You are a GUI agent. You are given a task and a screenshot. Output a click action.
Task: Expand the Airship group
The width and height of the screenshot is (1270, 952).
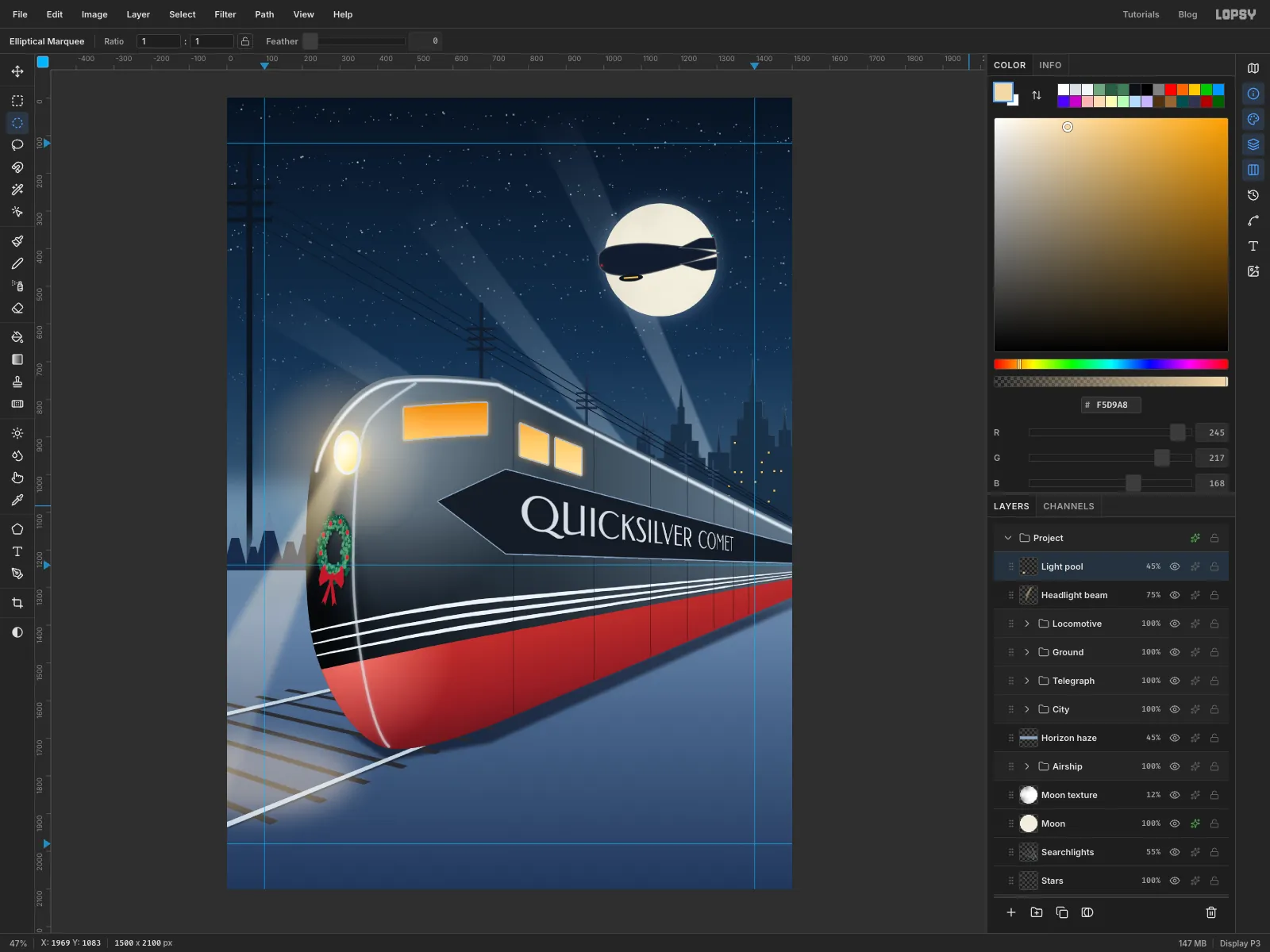click(1027, 766)
